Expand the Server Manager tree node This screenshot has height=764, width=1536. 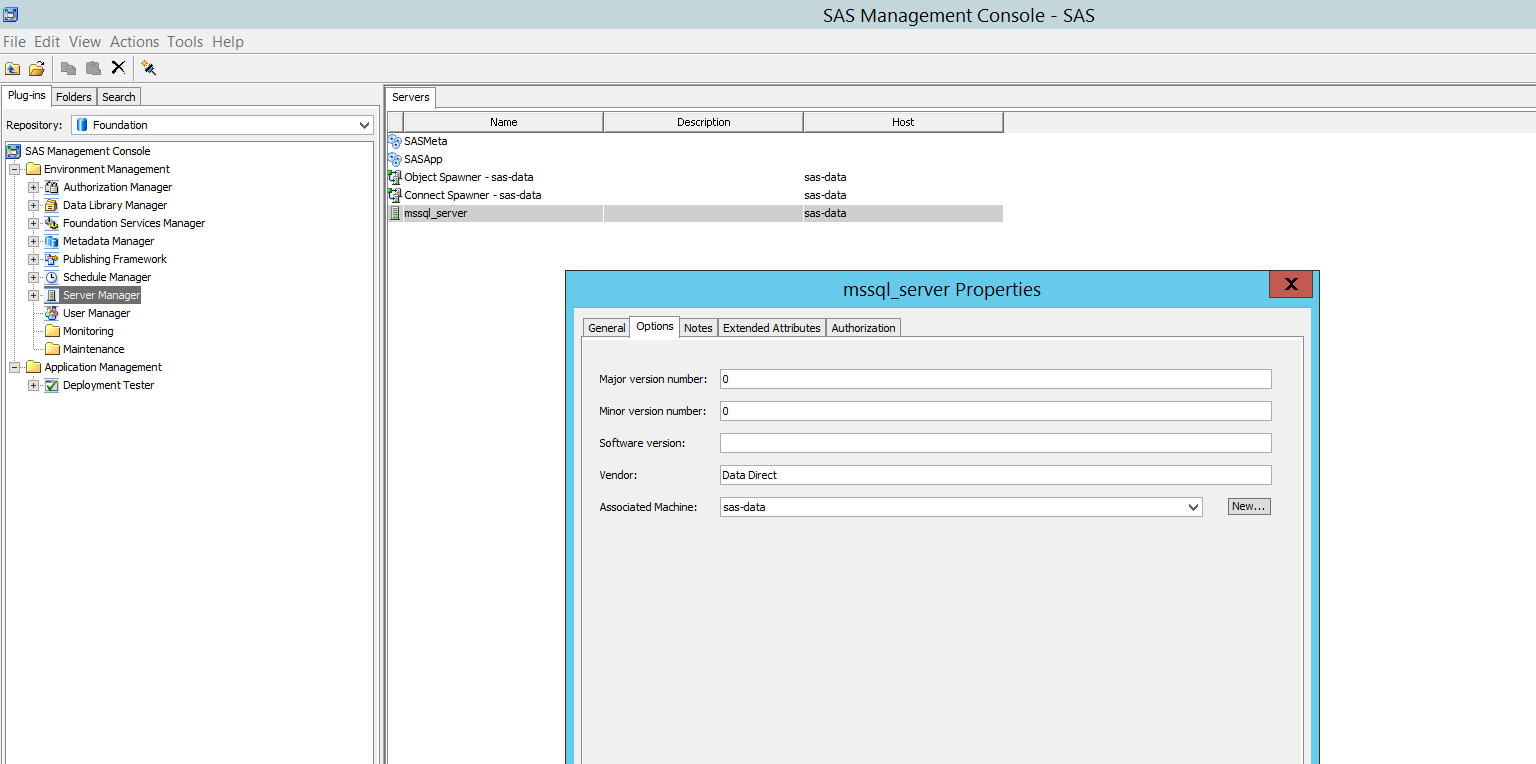tap(34, 295)
